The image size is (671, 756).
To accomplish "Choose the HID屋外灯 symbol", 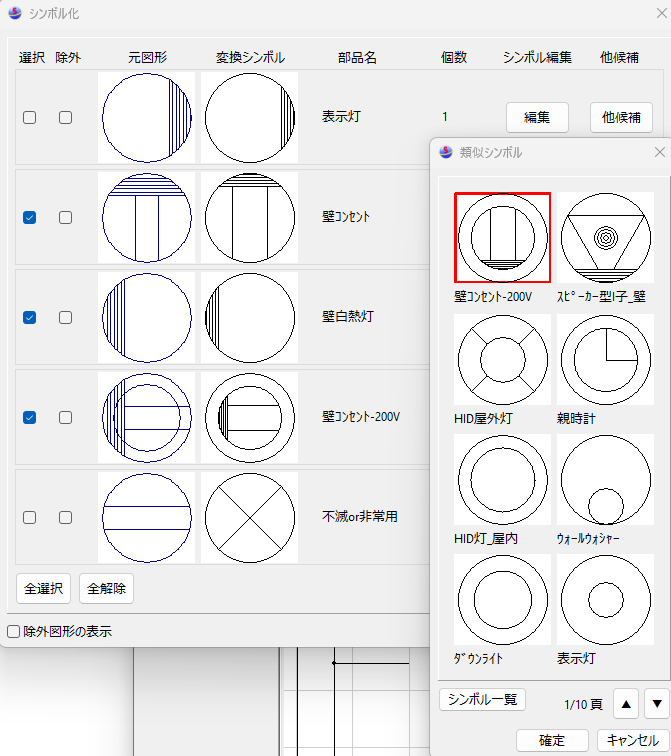I will pos(502,359).
